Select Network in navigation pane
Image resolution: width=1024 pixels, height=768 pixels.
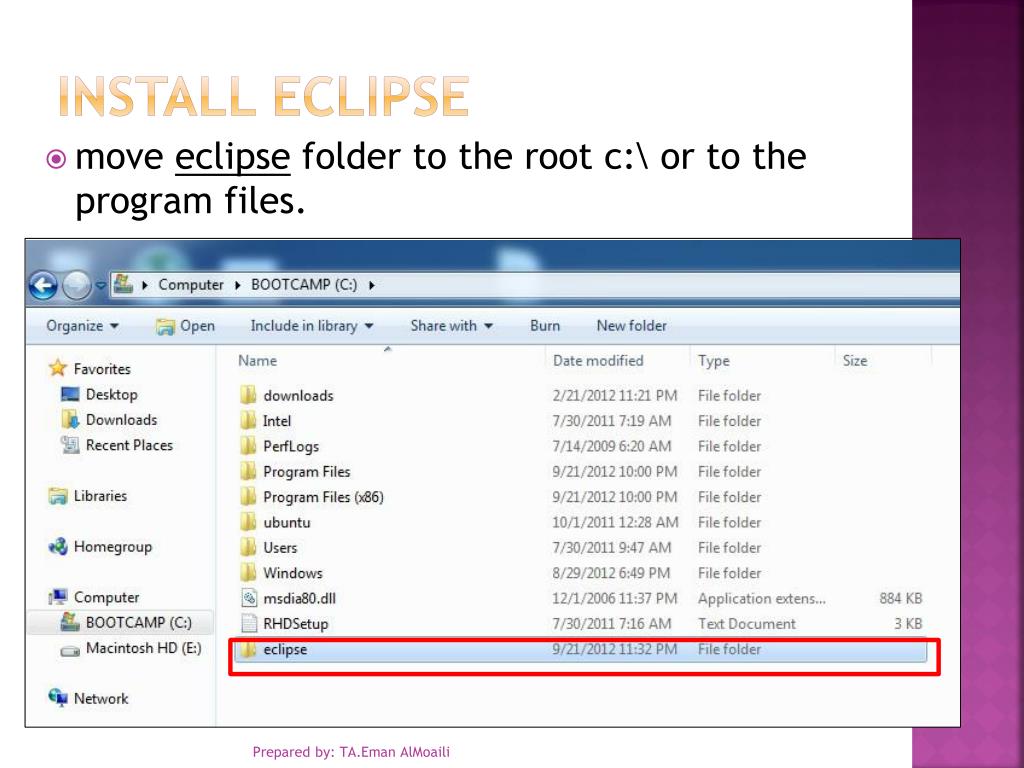(x=101, y=699)
